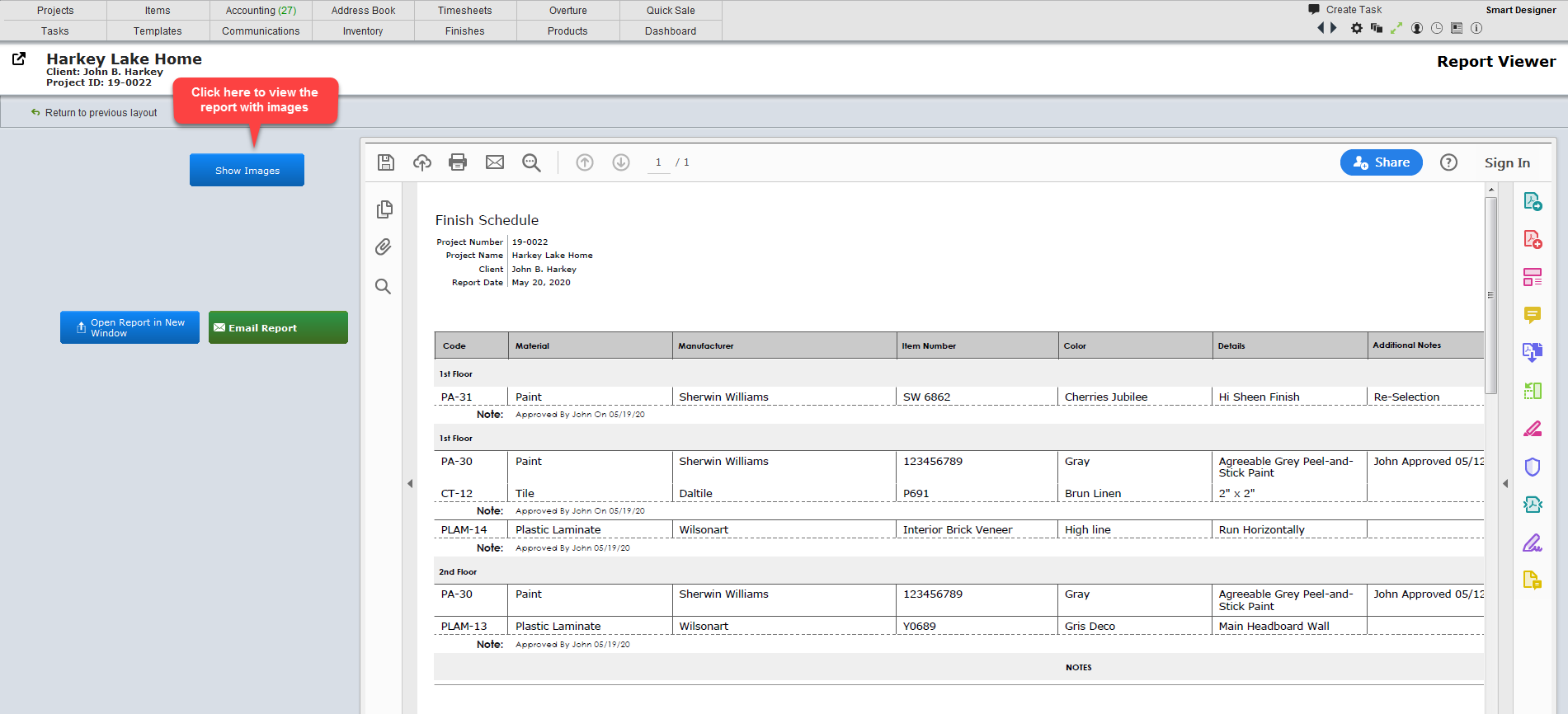Go to next page arrow
Image resolution: width=1568 pixels, height=714 pixels.
click(x=621, y=162)
